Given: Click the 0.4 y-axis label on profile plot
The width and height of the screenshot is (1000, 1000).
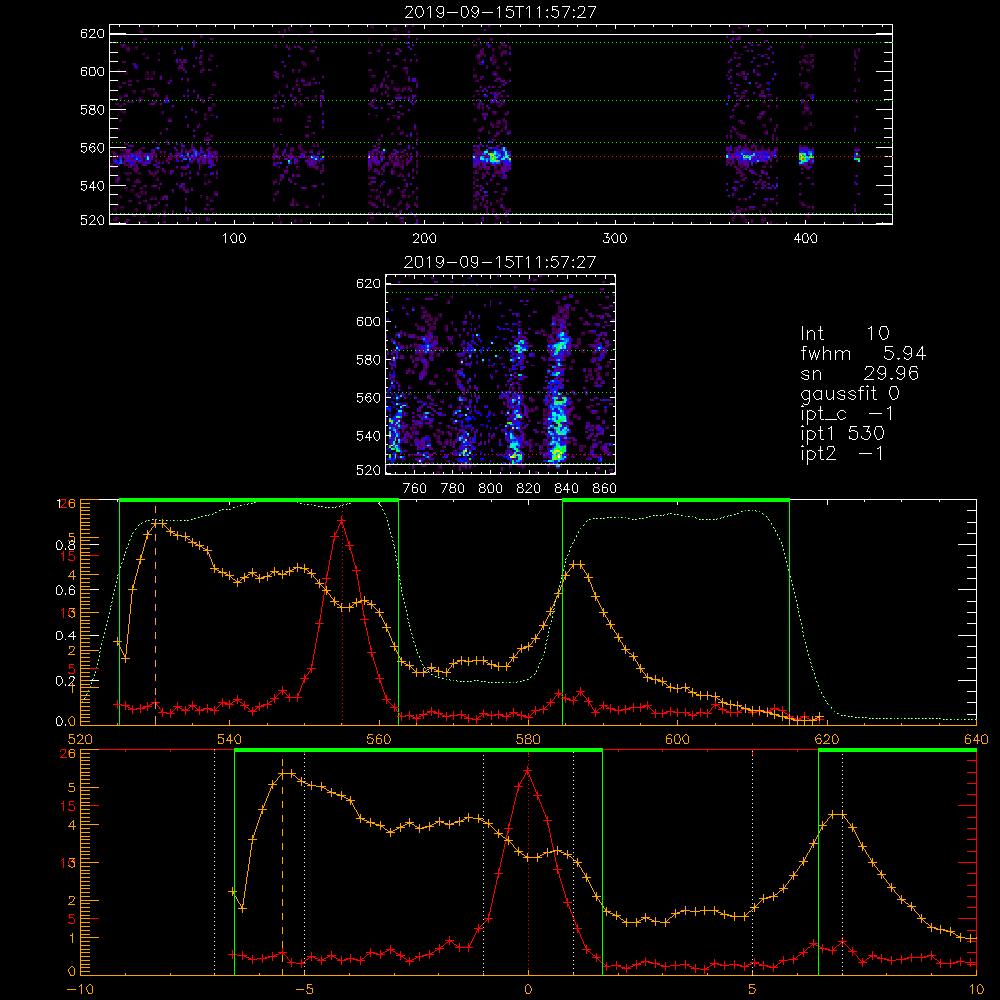Looking at the screenshot, I should click(65, 635).
